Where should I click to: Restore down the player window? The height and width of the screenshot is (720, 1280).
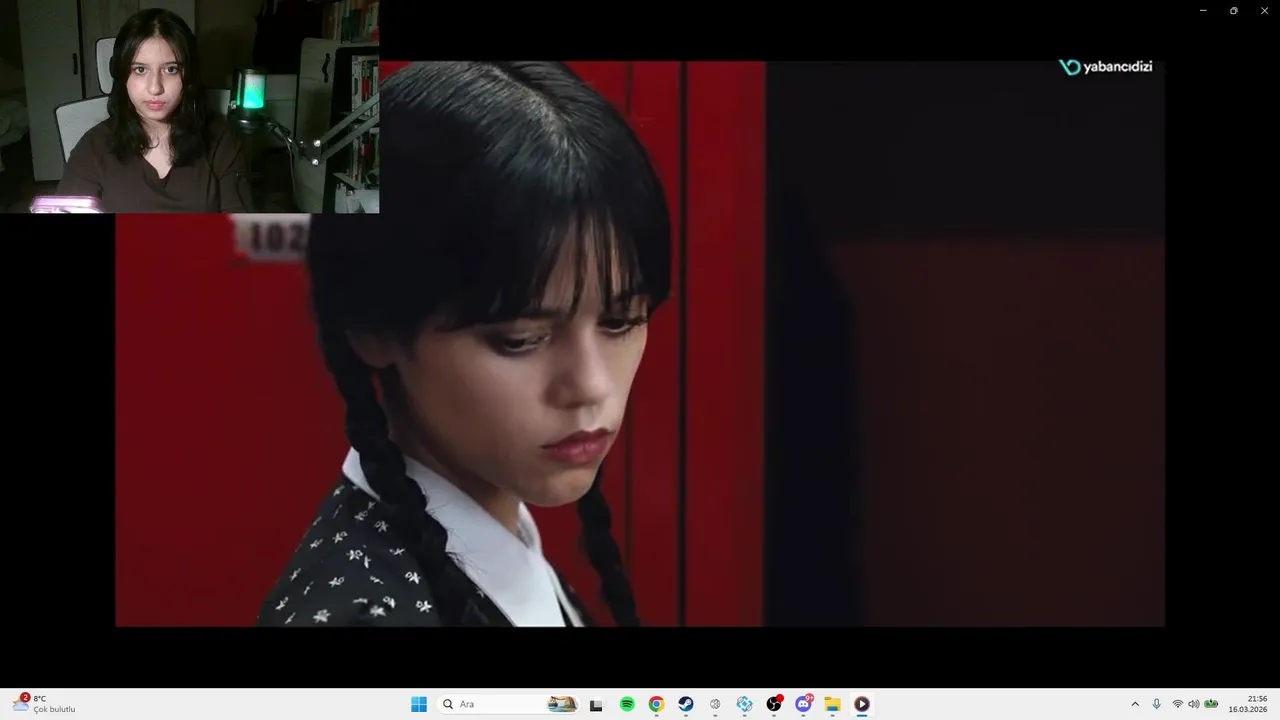[1233, 10]
